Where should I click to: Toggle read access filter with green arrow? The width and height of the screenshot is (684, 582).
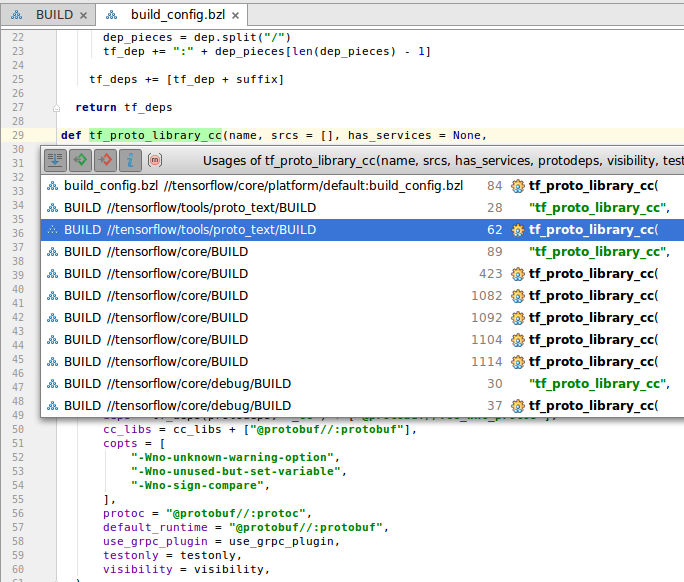[80, 160]
